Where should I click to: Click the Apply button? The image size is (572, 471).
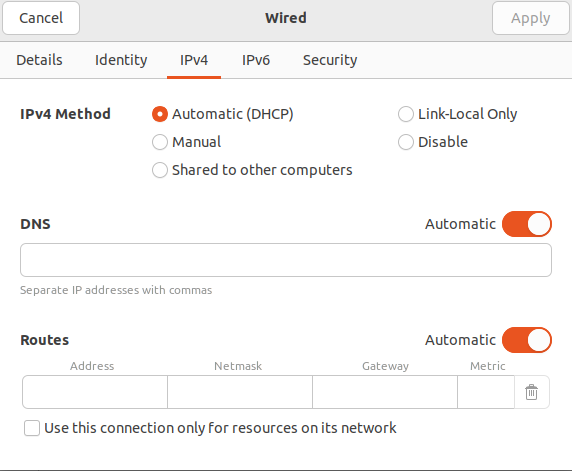530,18
